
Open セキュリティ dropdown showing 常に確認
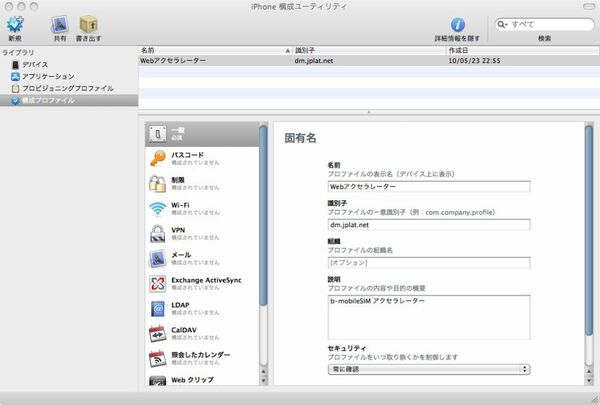[x=429, y=369]
